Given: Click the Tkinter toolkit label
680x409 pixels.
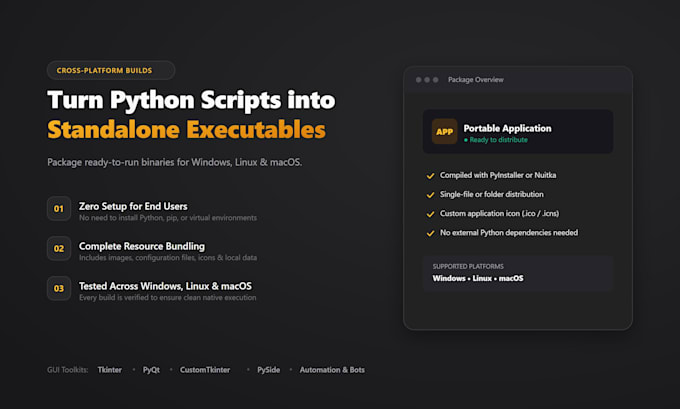Looking at the screenshot, I should click(x=110, y=370).
